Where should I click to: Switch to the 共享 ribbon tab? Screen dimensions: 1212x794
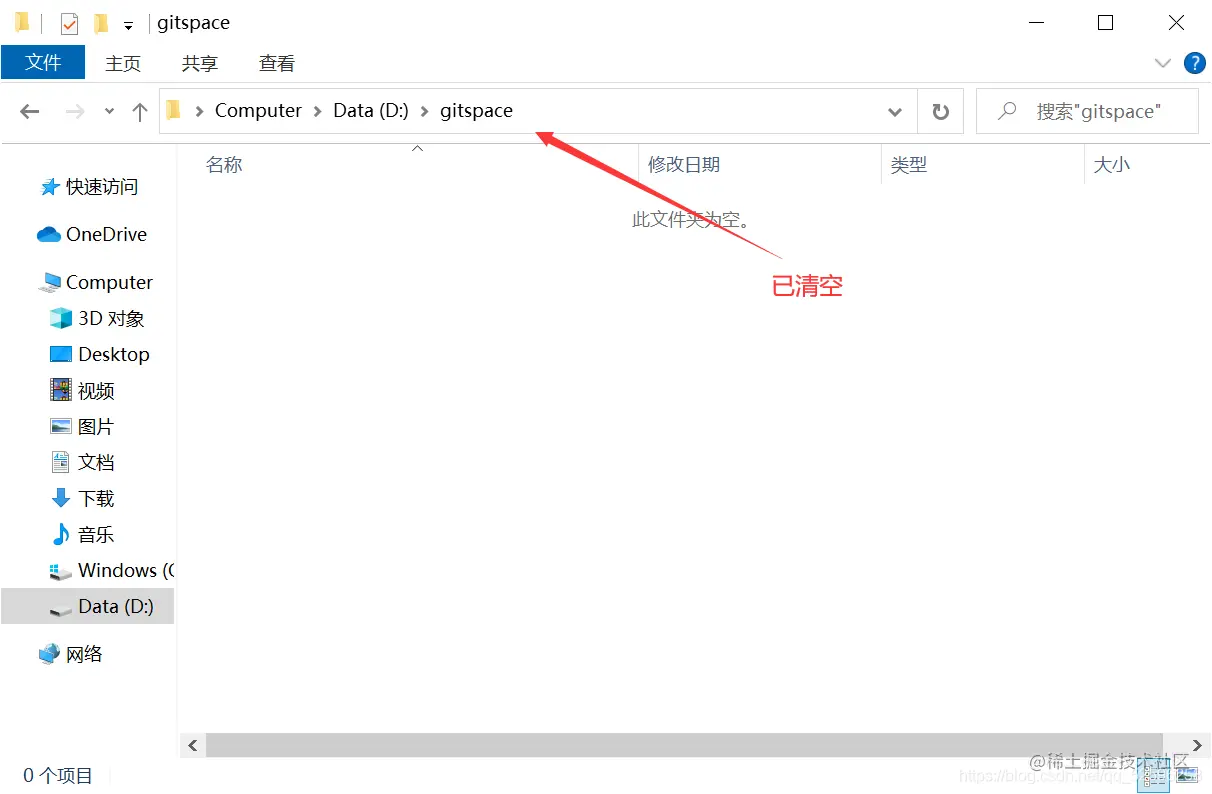[x=200, y=63]
